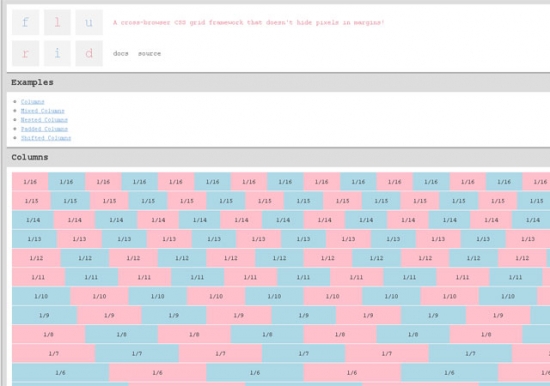Click the "f" logo letter tile
The width and height of the screenshot is (550, 386).
coord(26,22)
